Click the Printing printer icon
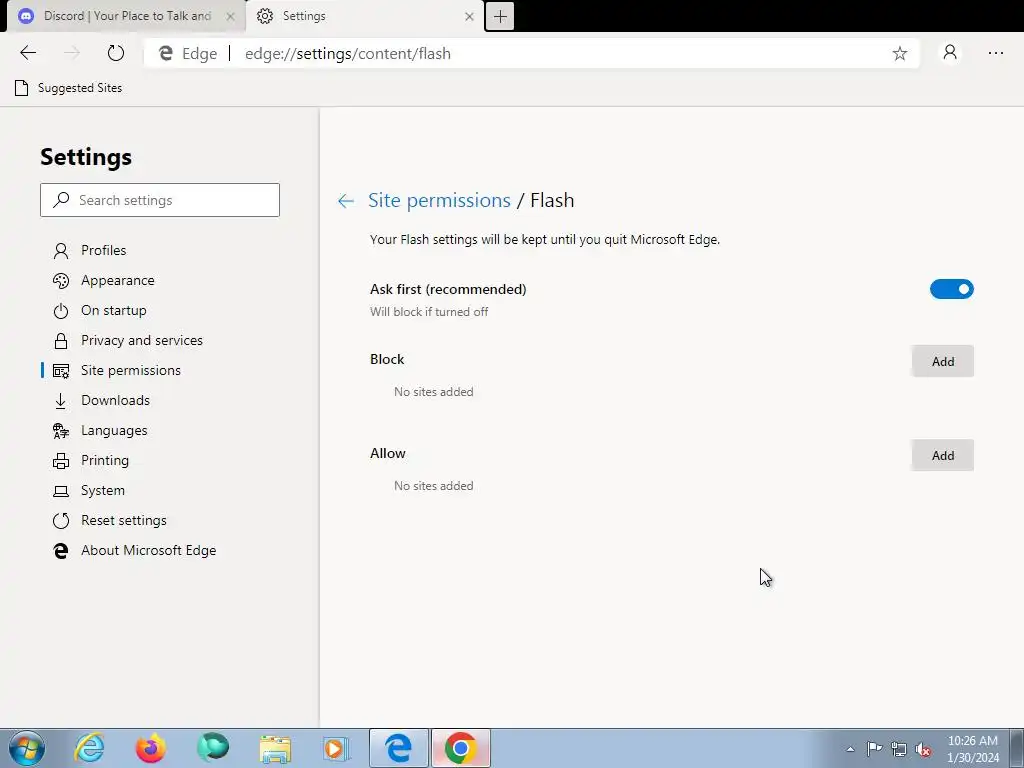 pyautogui.click(x=61, y=460)
